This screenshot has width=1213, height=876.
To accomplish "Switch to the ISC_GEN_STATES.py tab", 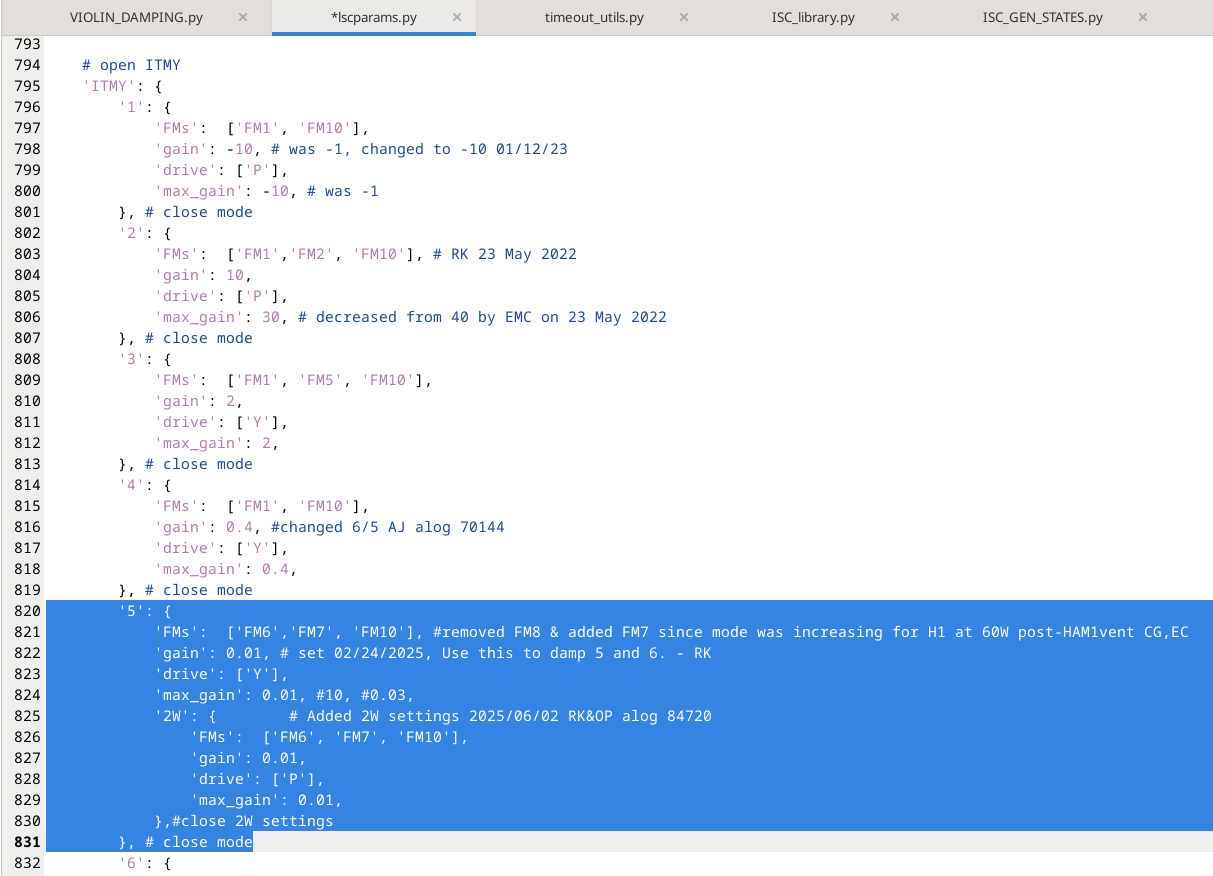I will click(x=1043, y=18).
